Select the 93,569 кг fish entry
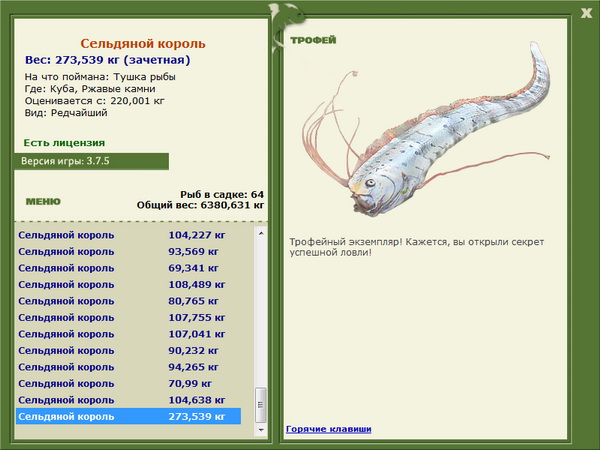The image size is (600, 450). [129, 251]
